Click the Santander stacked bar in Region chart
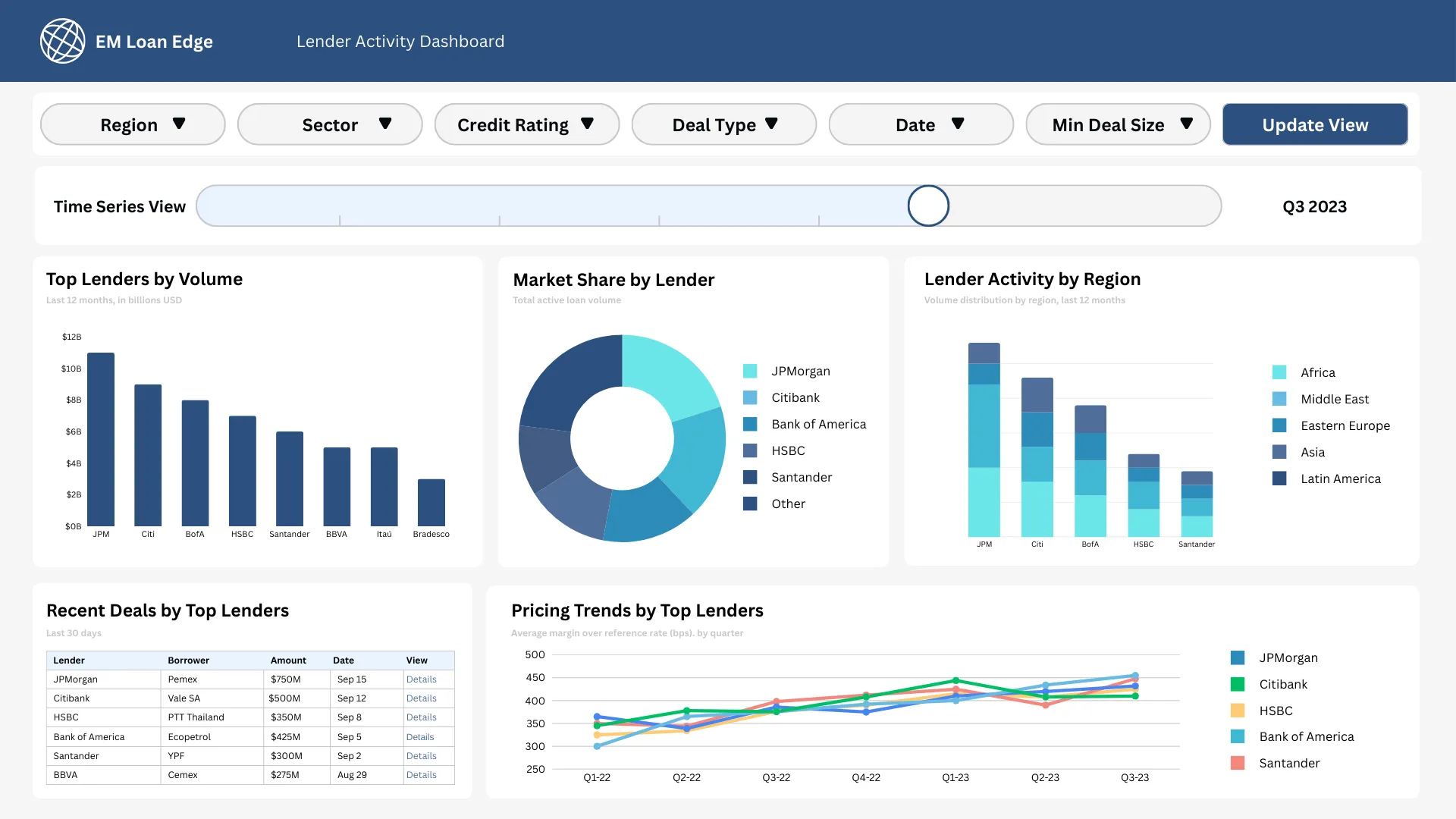1456x819 pixels. [x=1197, y=504]
